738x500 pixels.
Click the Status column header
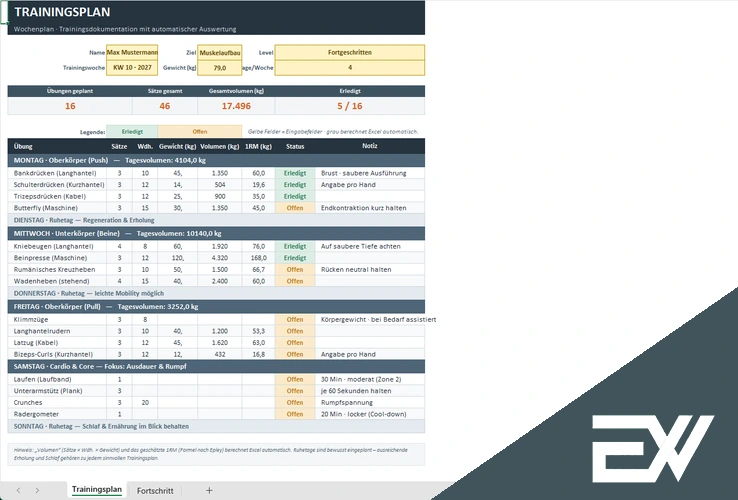point(295,146)
